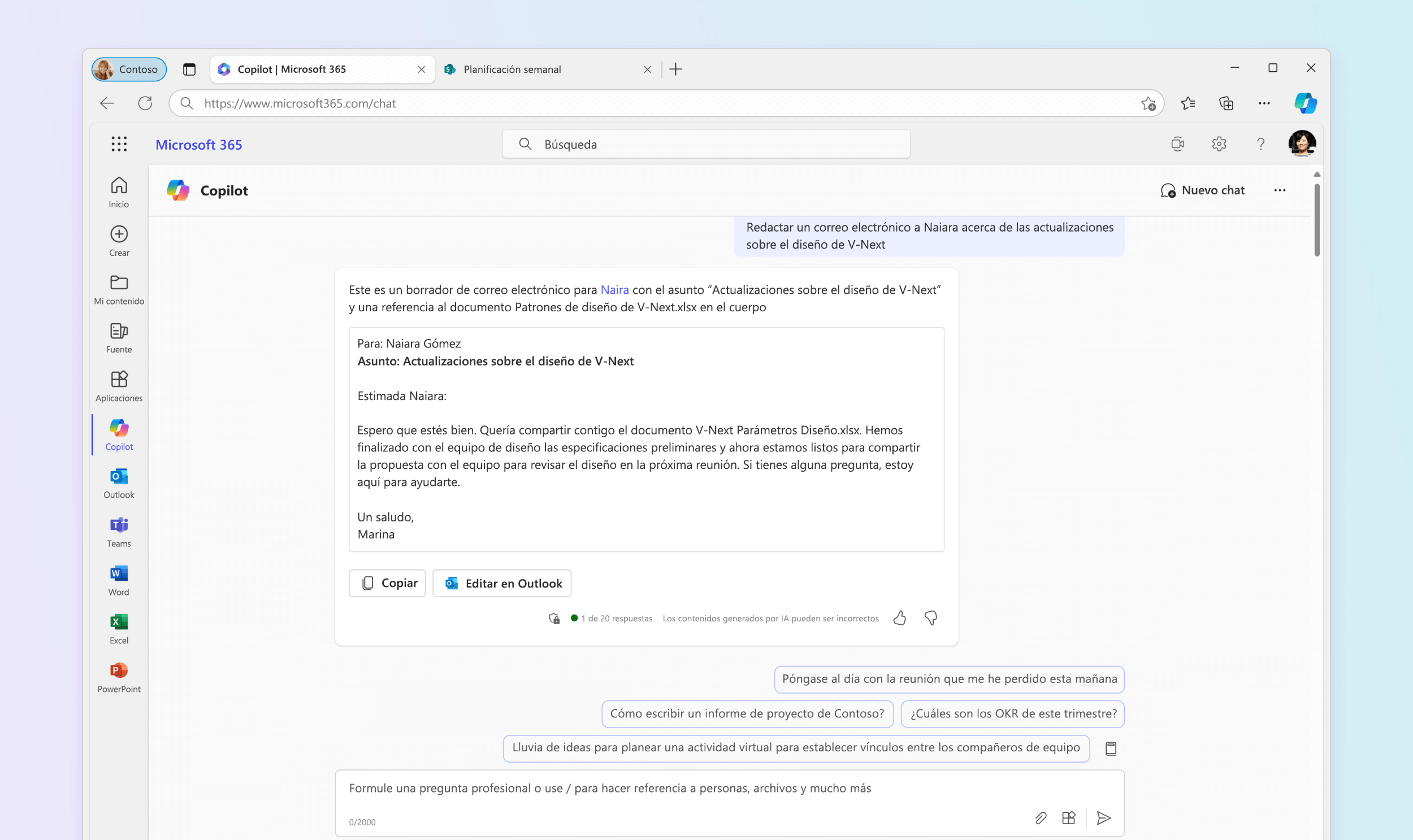Open a new browser tab
This screenshot has height=840, width=1413.
pos(675,69)
